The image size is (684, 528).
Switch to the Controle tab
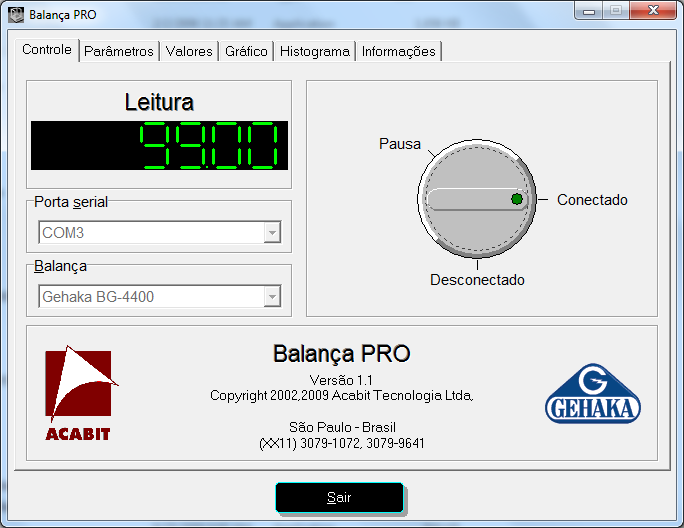[47, 50]
